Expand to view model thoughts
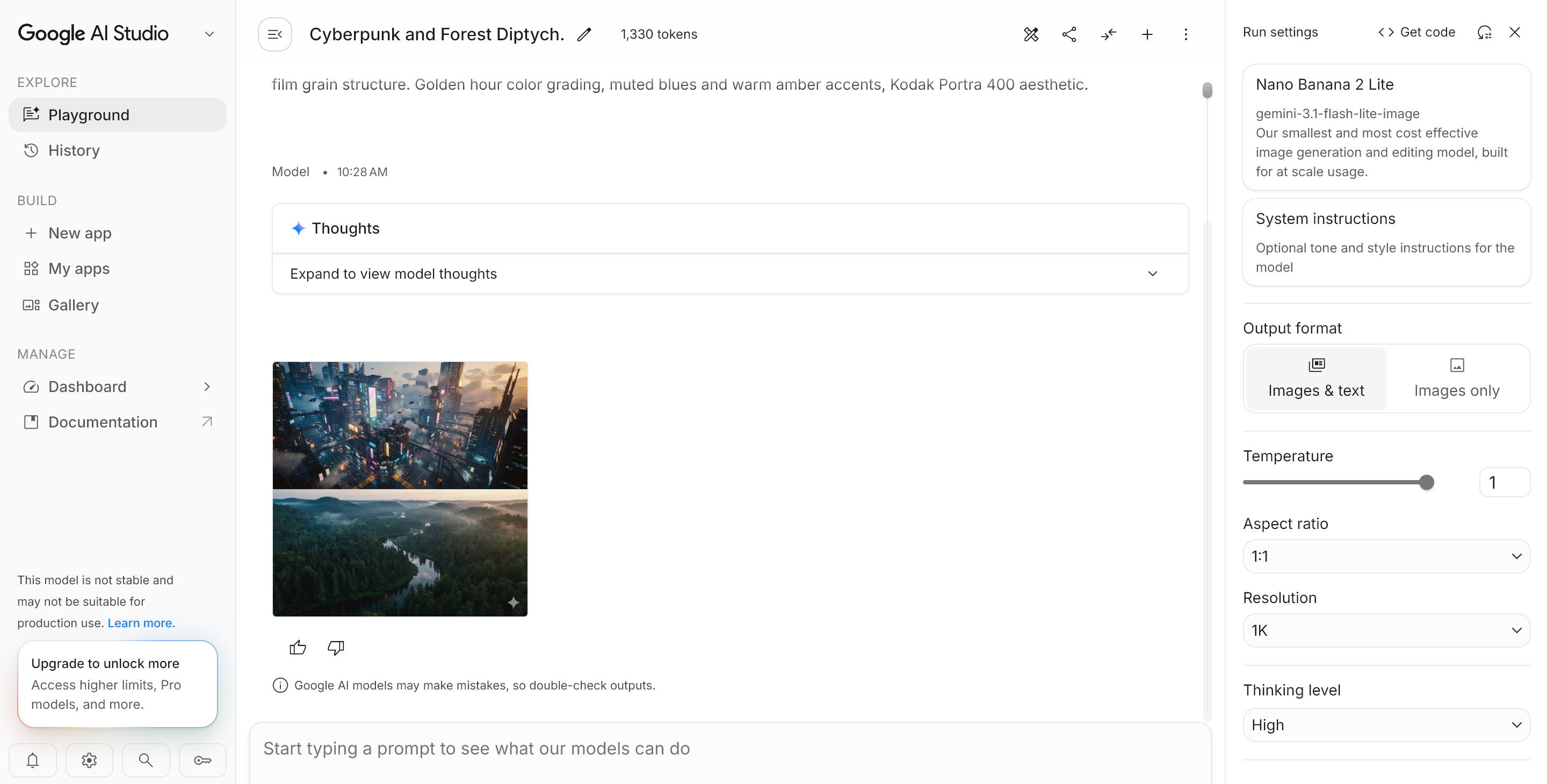Image resolution: width=1547 pixels, height=784 pixels. pos(729,274)
